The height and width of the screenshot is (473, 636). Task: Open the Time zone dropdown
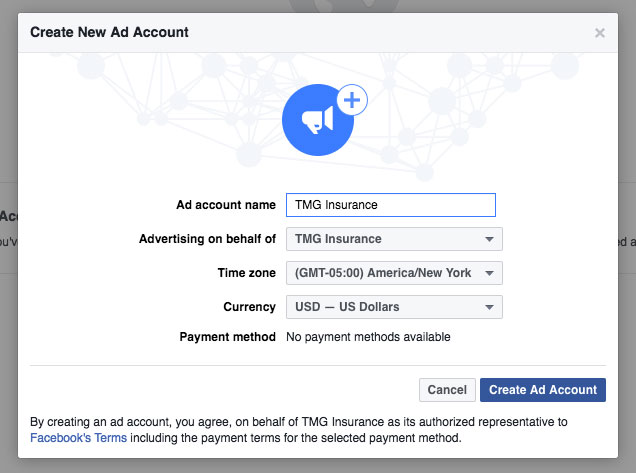(394, 273)
